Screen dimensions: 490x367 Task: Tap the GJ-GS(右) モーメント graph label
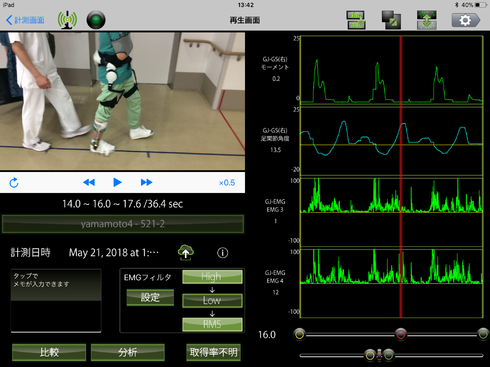coord(275,63)
